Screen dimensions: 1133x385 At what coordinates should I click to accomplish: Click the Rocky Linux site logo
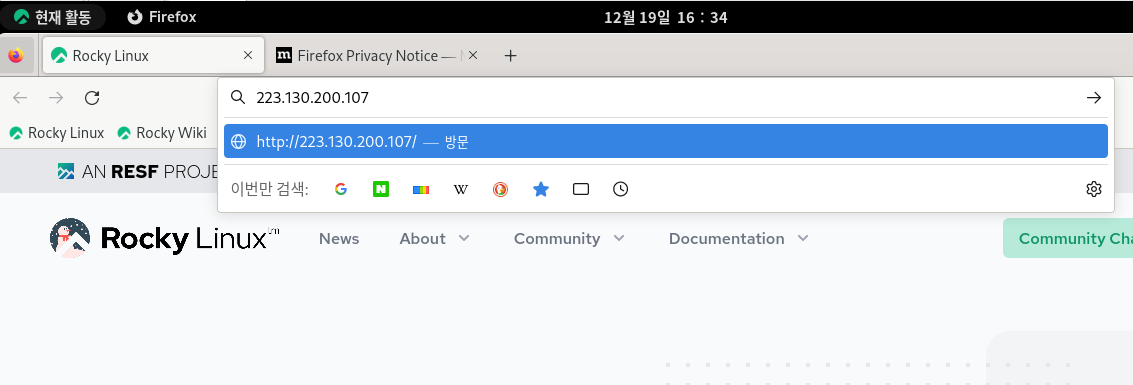[x=165, y=238]
